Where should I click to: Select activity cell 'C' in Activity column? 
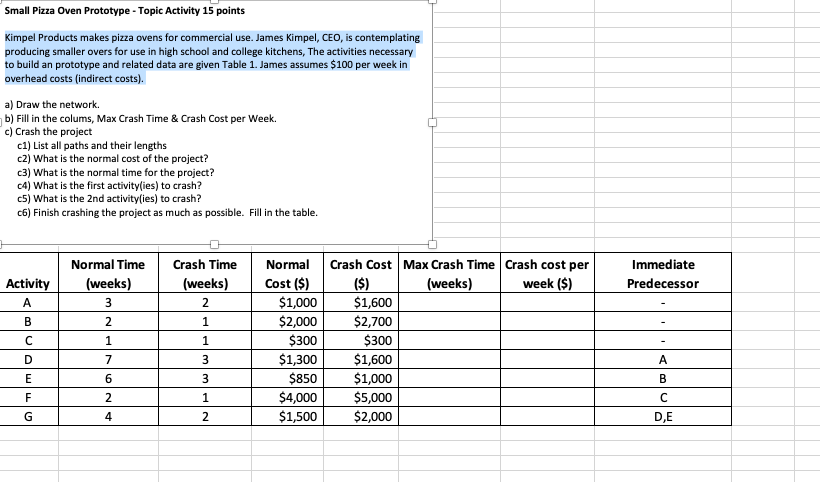(x=29, y=340)
